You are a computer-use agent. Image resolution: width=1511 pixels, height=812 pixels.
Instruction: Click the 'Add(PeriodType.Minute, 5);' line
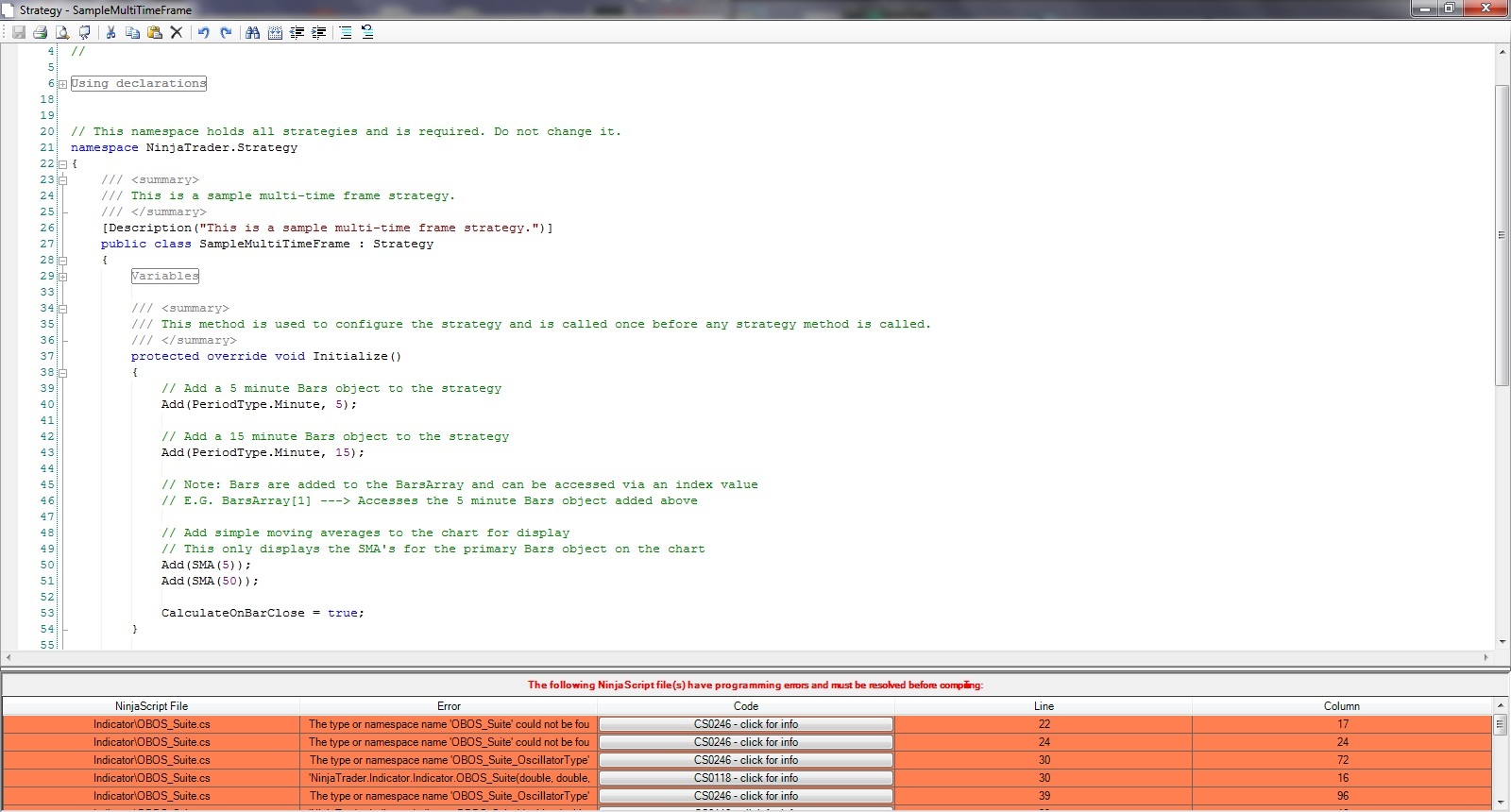[x=260, y=404]
